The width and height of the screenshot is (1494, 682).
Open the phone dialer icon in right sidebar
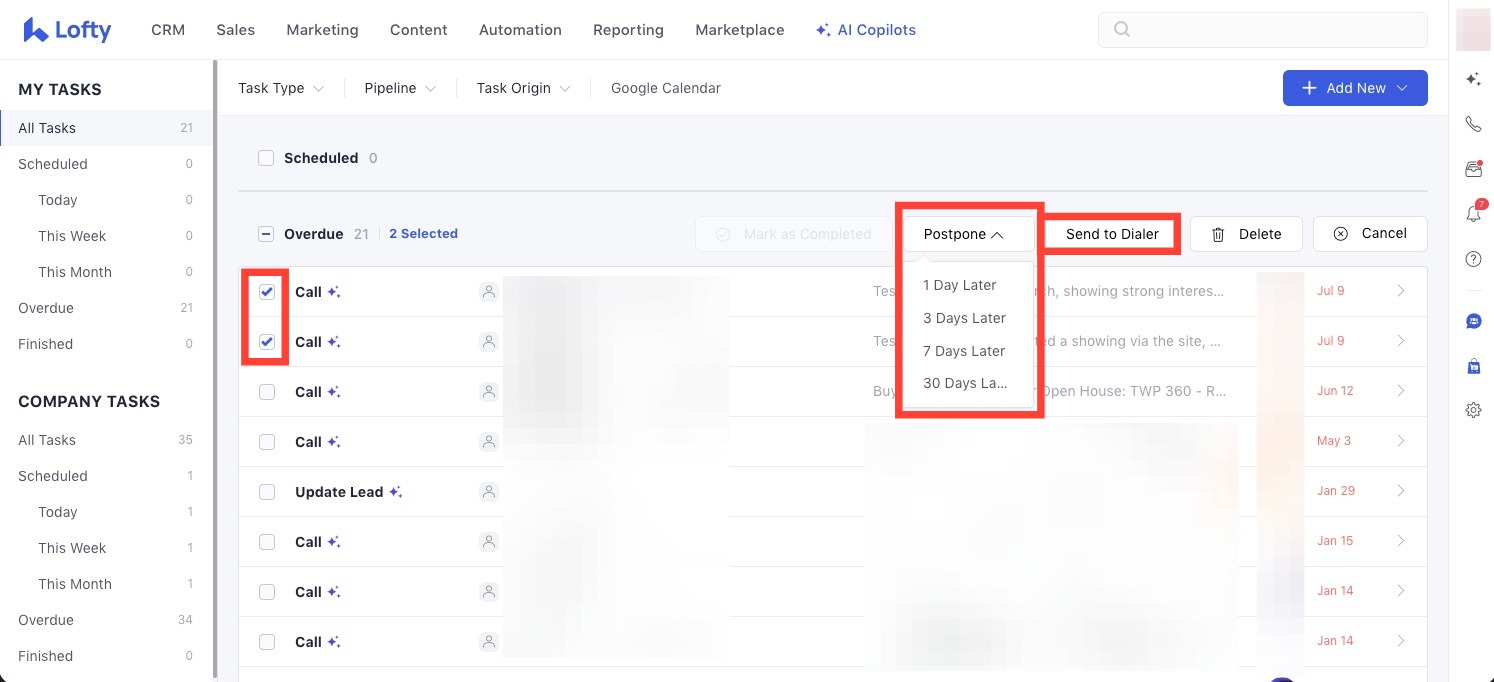point(1473,125)
